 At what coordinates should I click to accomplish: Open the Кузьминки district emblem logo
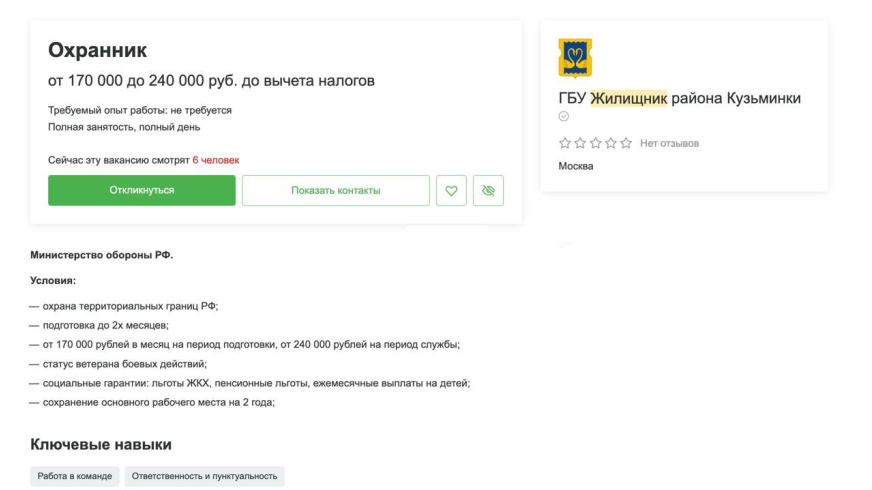click(x=575, y=58)
